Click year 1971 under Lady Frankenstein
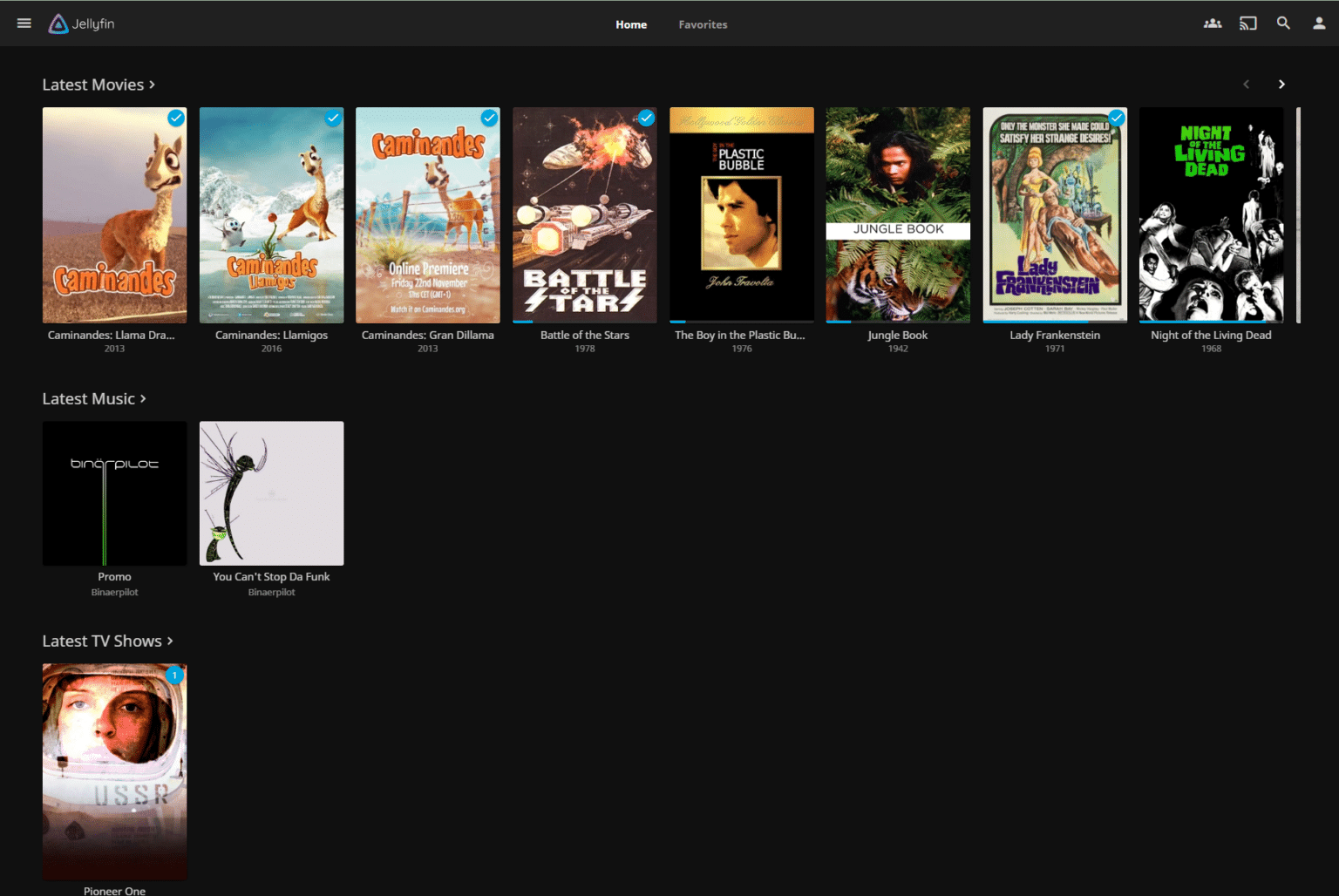 1055,349
